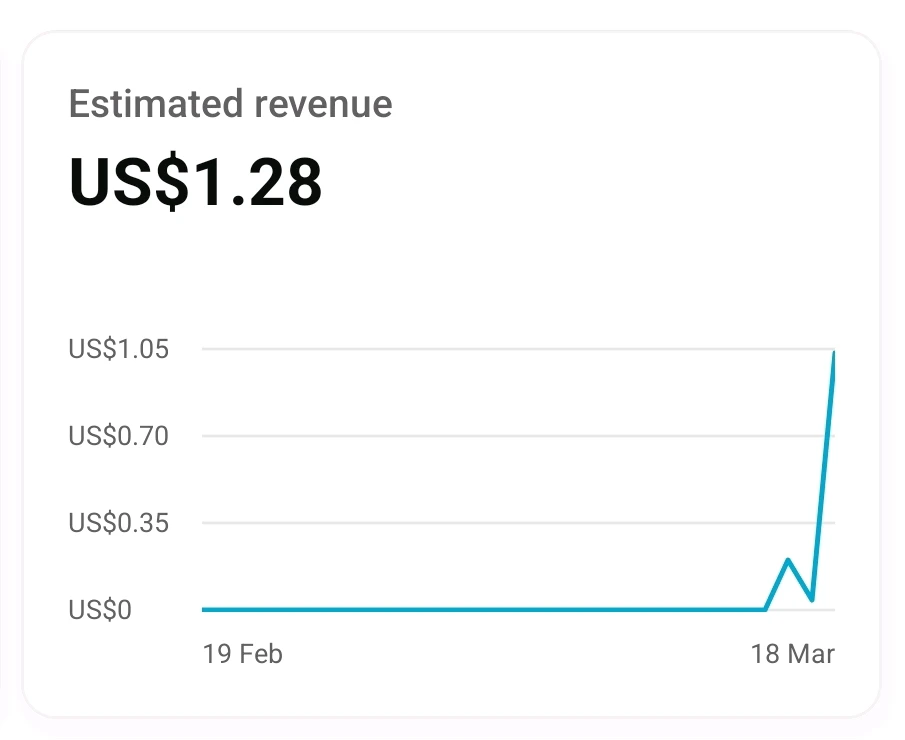Select the US$1.05 y-axis label
Image resolution: width=905 pixels, height=740 pixels.
click(x=118, y=349)
